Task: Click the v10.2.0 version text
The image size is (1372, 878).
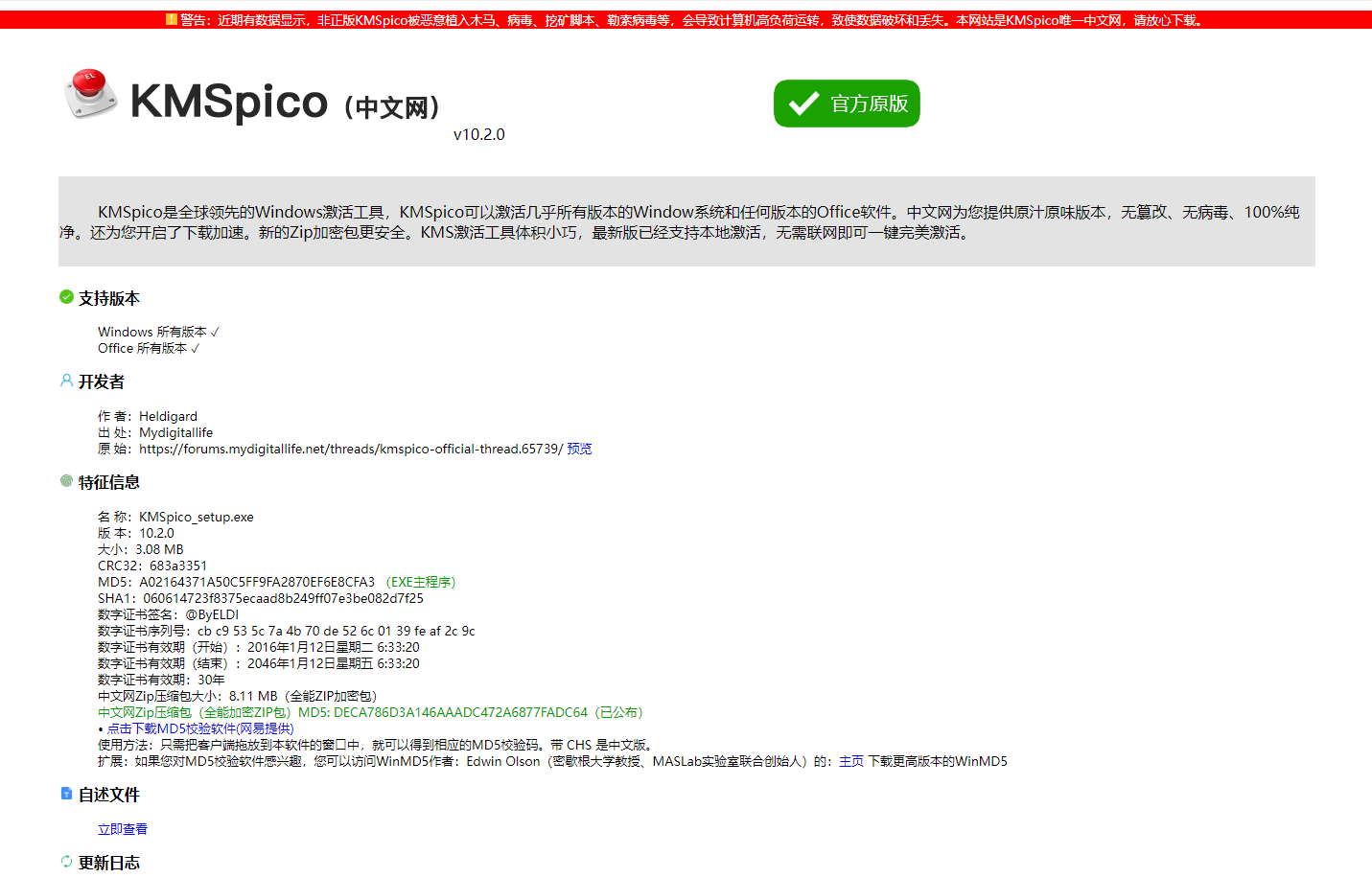Action: 479,134
